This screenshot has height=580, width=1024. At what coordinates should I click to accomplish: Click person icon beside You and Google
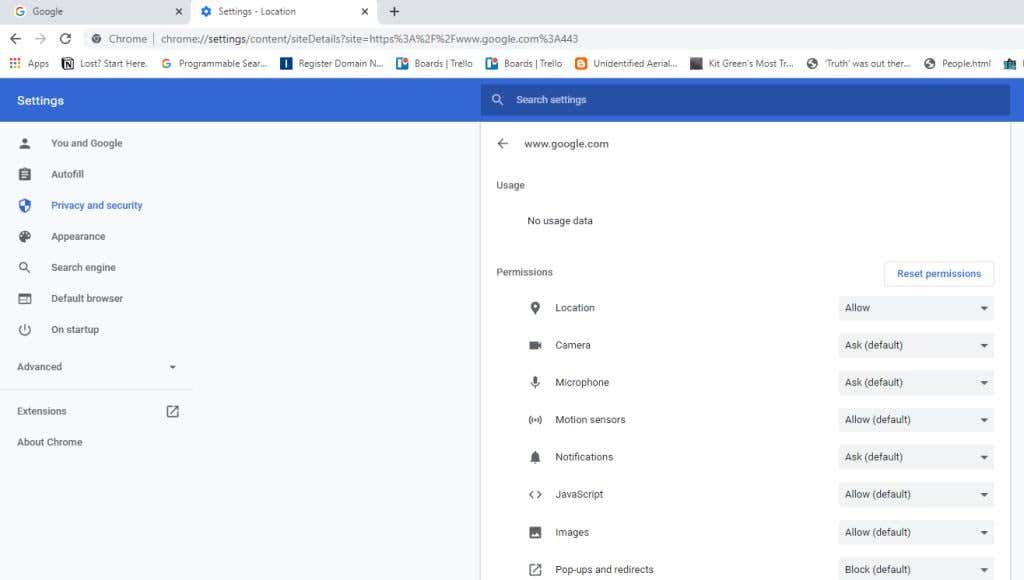25,143
